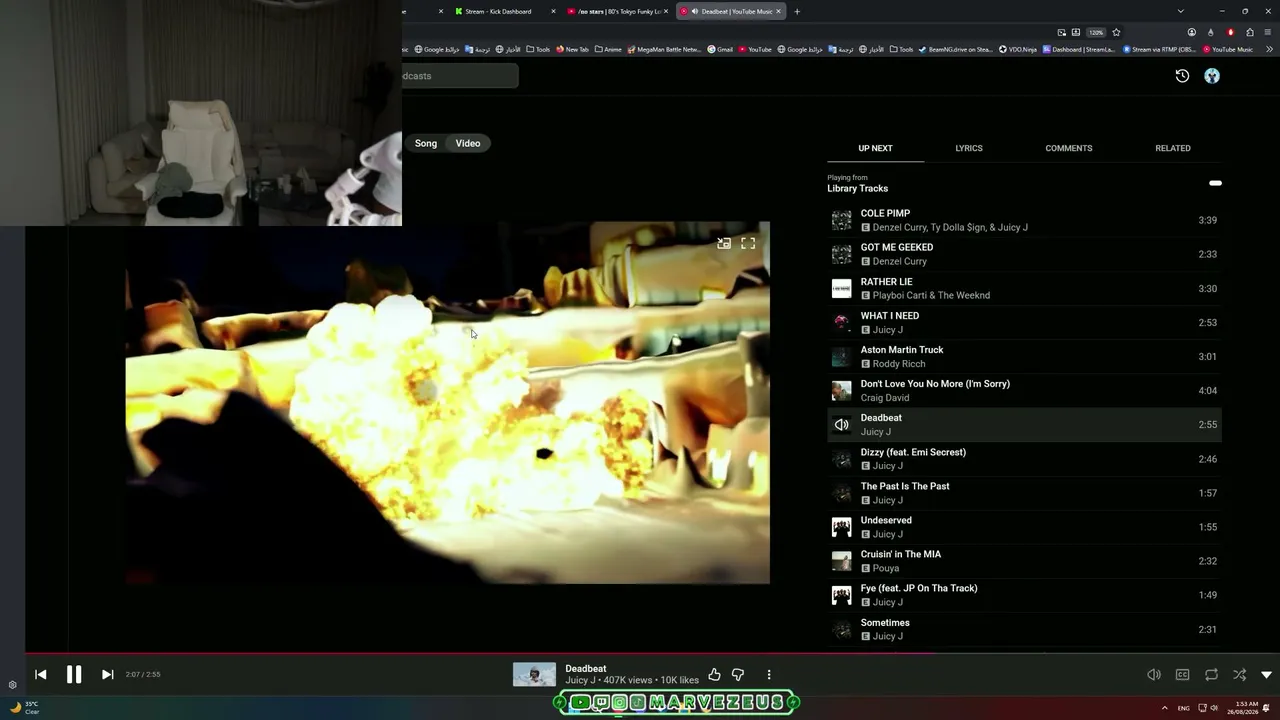The image size is (1280, 720).
Task: Open Juicy J link in player bar
Action: [x=580, y=680]
